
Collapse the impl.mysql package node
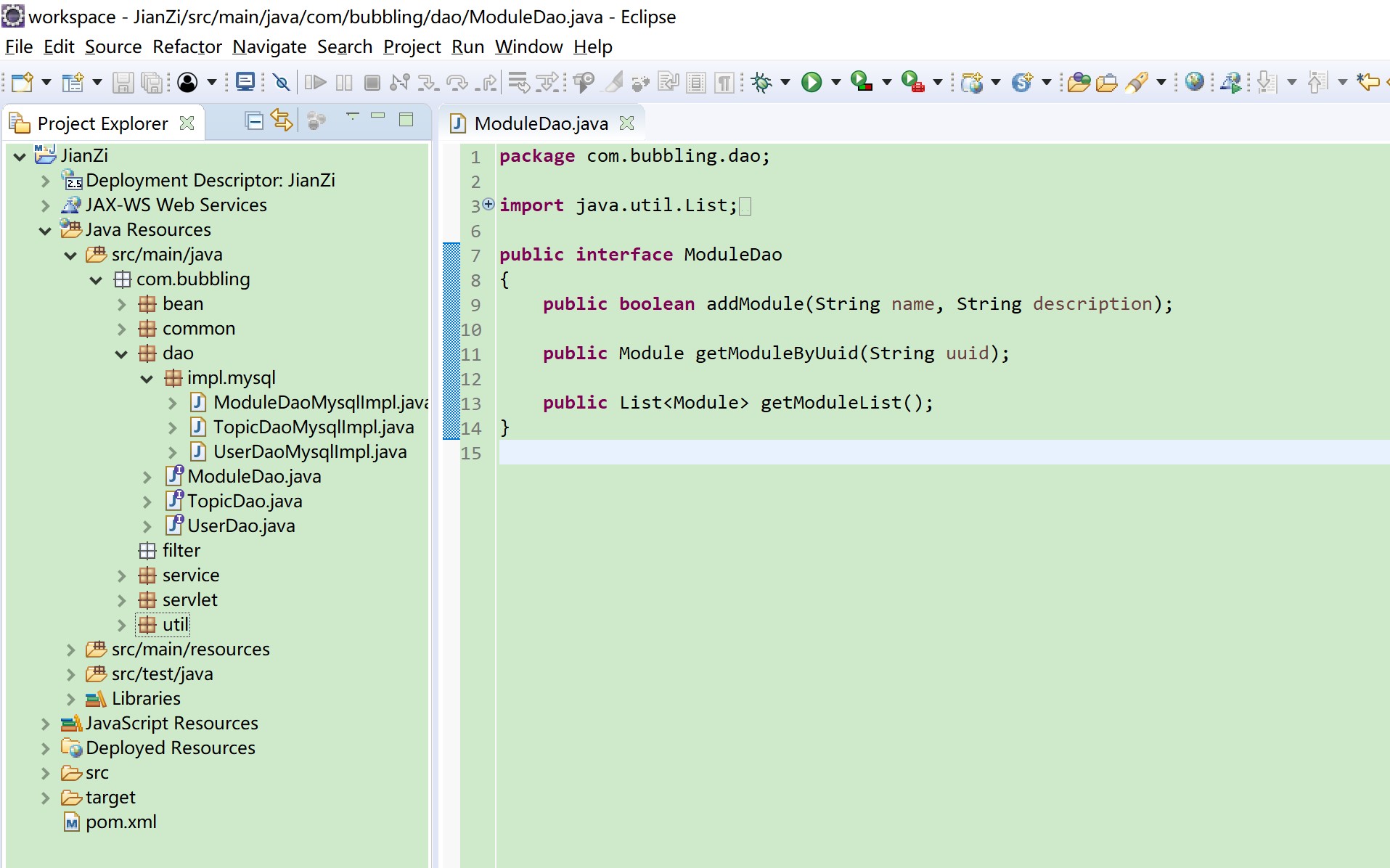coord(147,378)
